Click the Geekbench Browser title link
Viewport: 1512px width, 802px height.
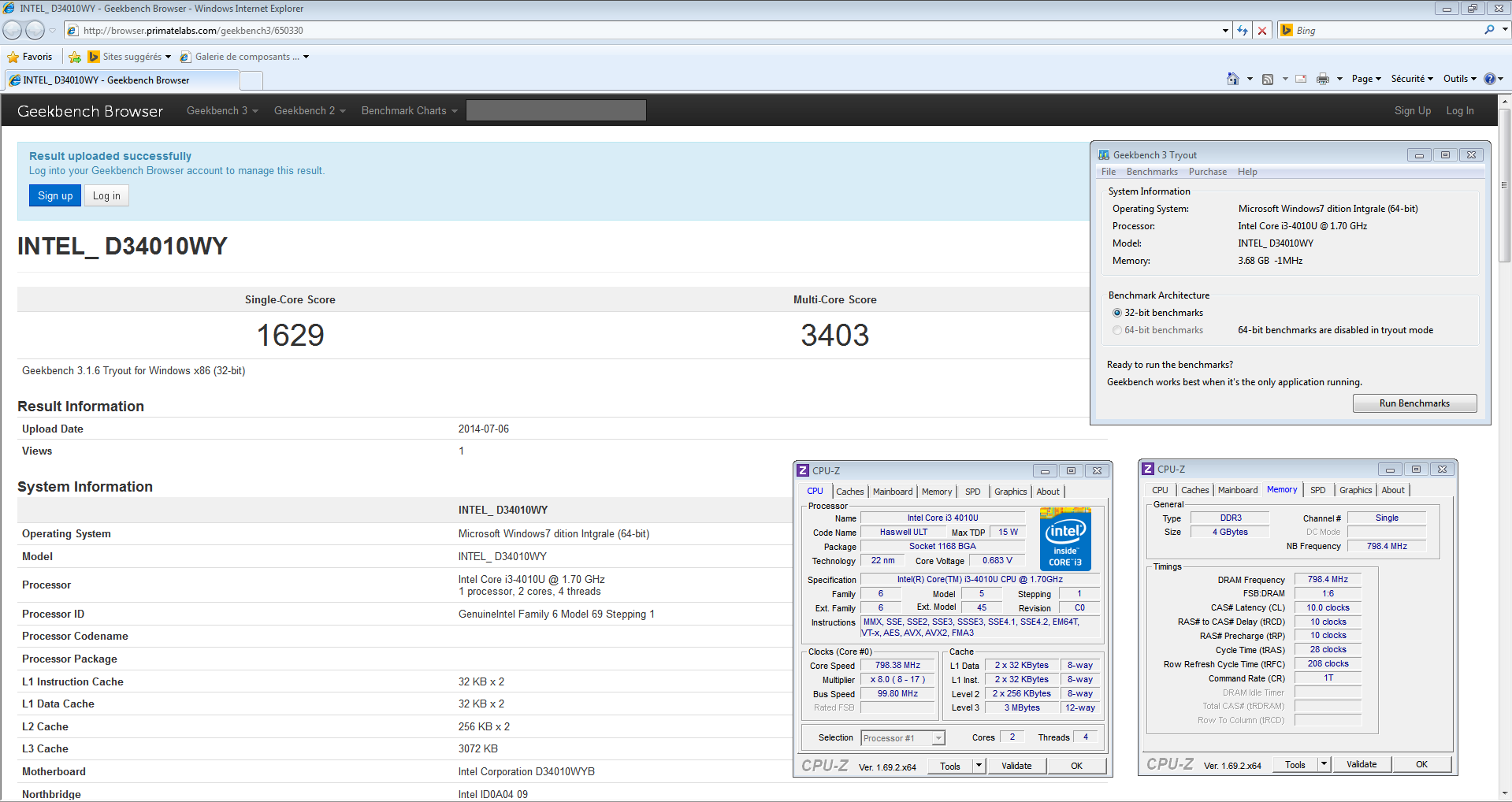[x=90, y=111]
